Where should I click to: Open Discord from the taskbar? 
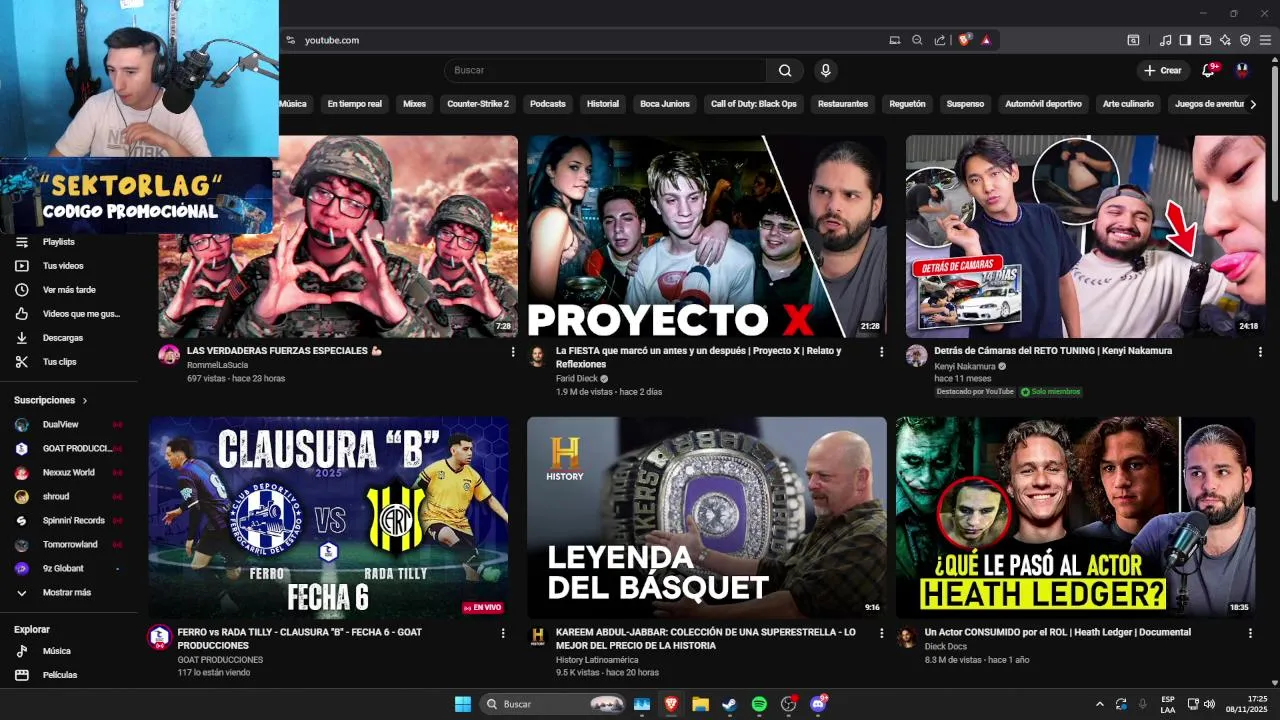[x=818, y=704]
